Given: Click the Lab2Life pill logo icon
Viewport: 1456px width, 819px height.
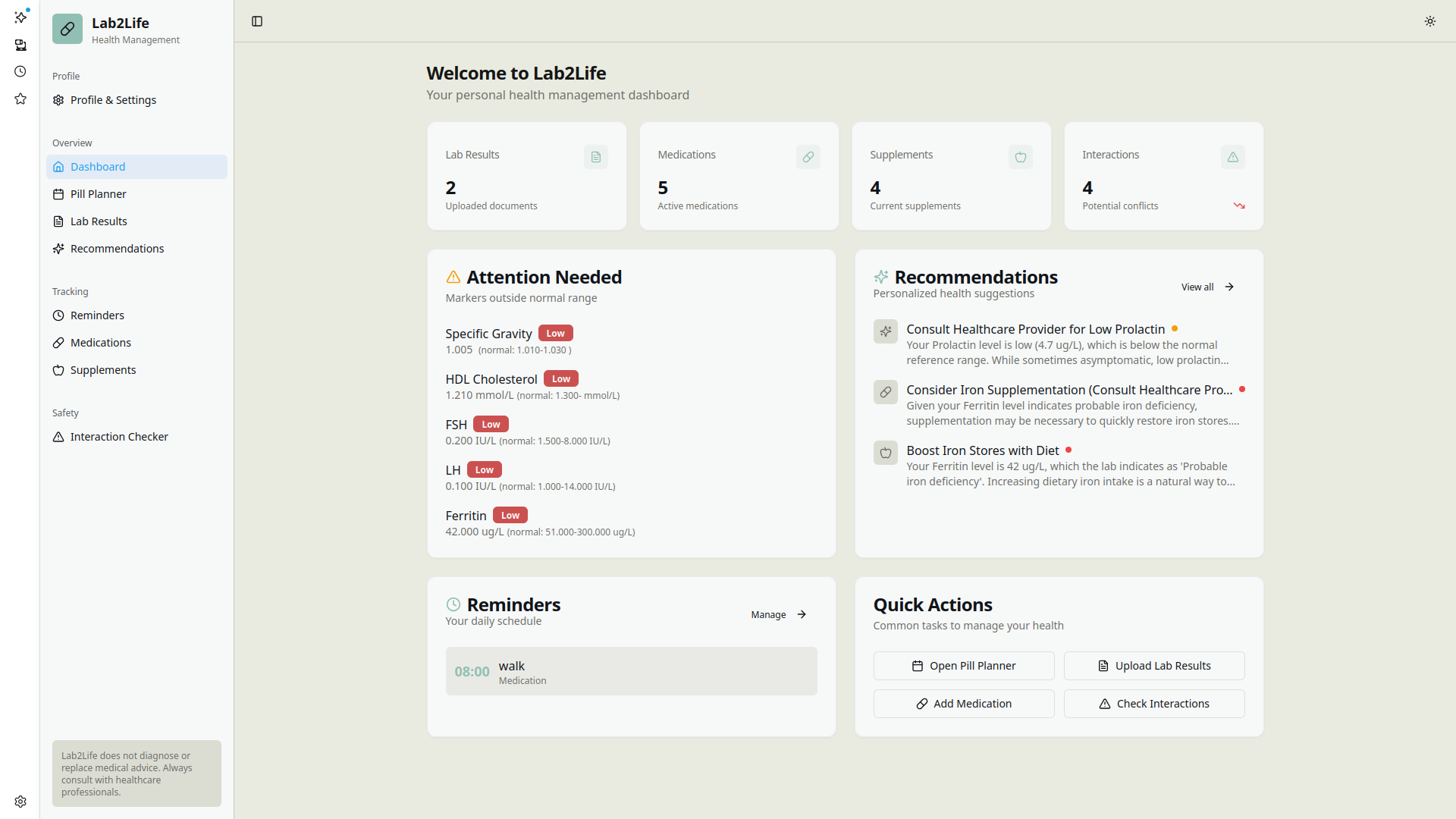Looking at the screenshot, I should [67, 30].
